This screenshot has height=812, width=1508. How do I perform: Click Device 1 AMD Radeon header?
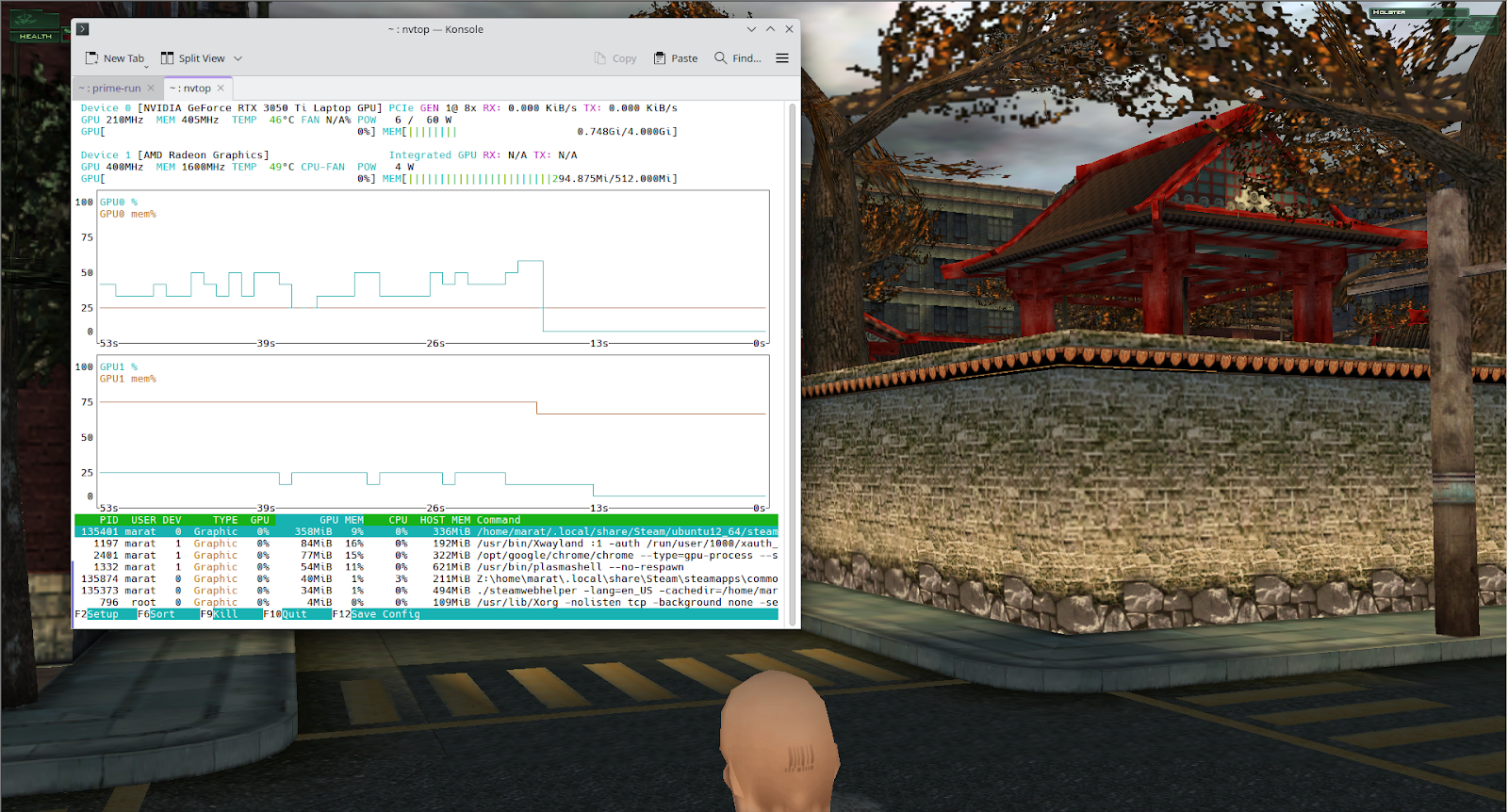pos(175,155)
